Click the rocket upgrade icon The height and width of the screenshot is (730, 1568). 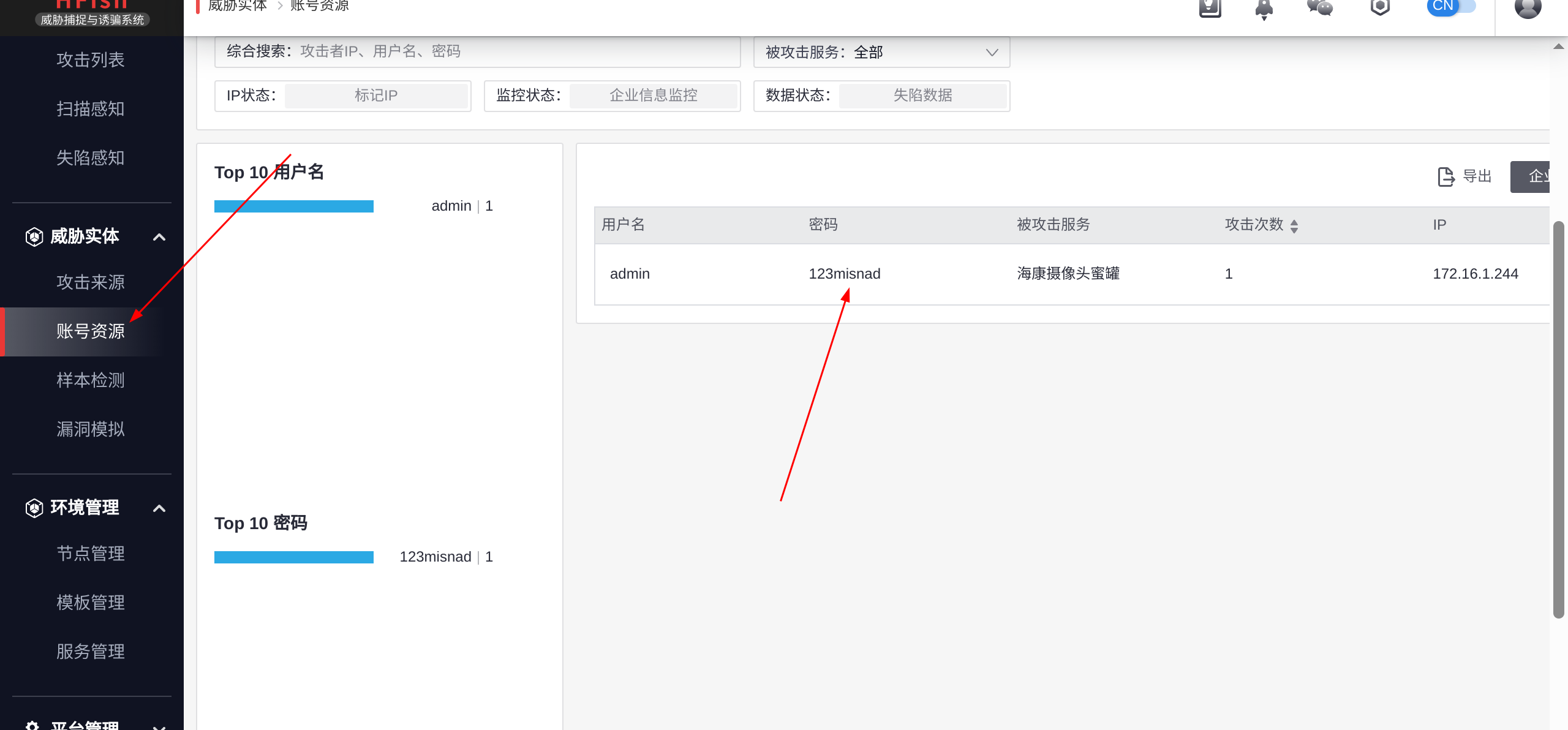point(1264,9)
